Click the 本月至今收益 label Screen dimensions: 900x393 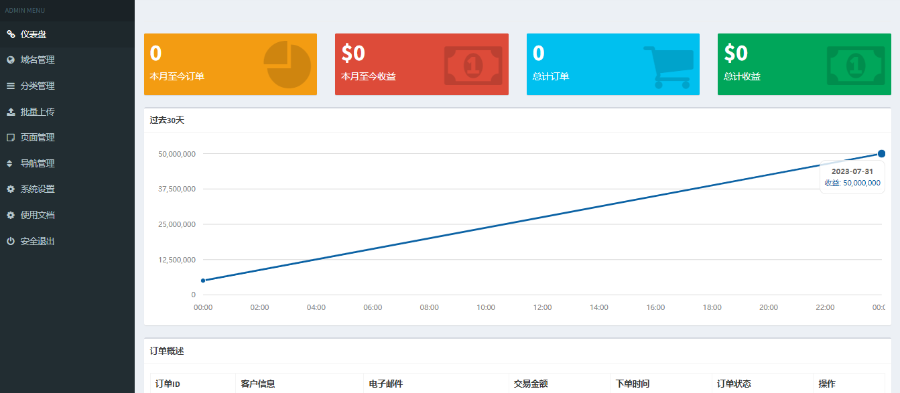368,76
